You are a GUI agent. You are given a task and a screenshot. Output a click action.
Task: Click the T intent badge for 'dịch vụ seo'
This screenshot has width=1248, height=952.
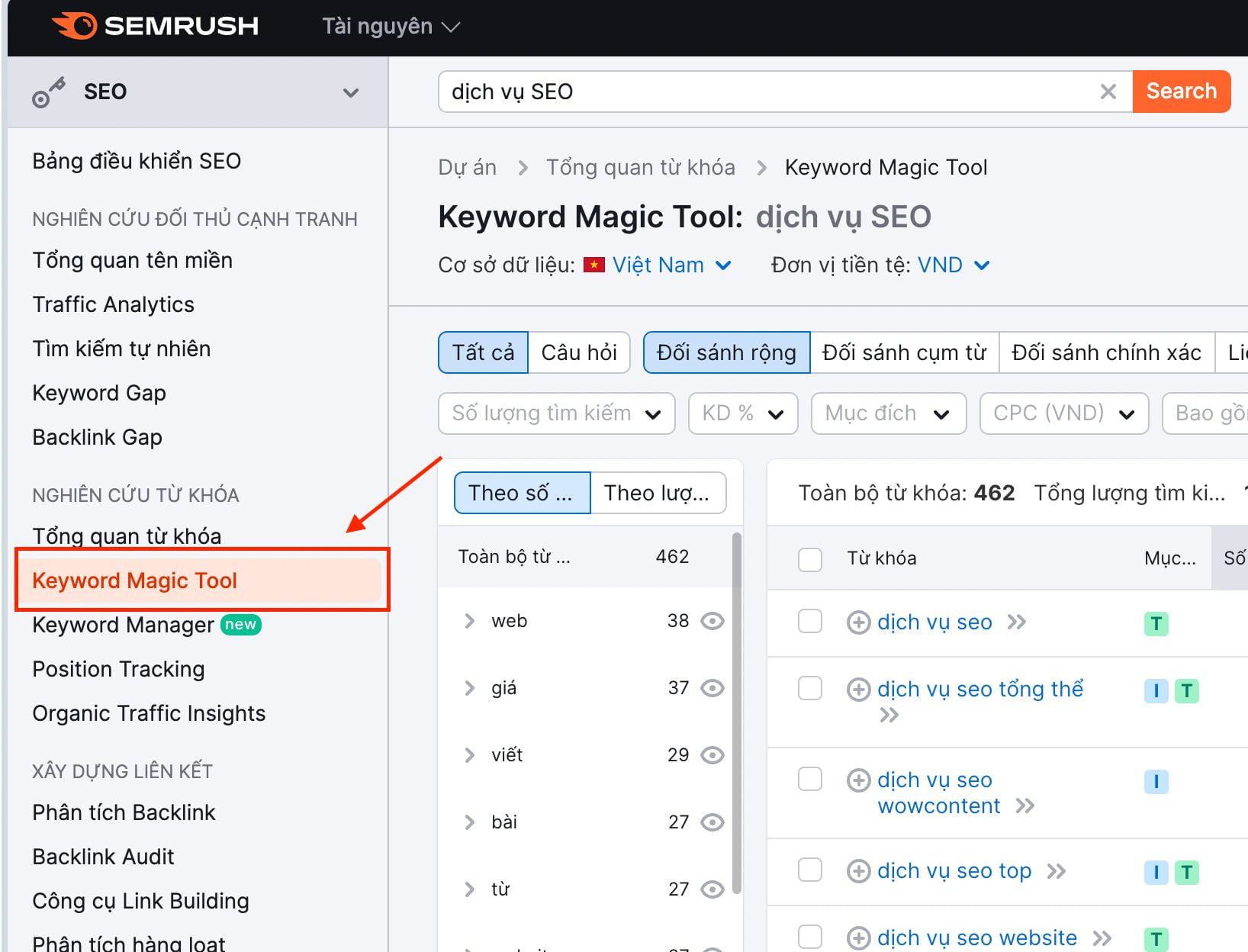tap(1156, 624)
